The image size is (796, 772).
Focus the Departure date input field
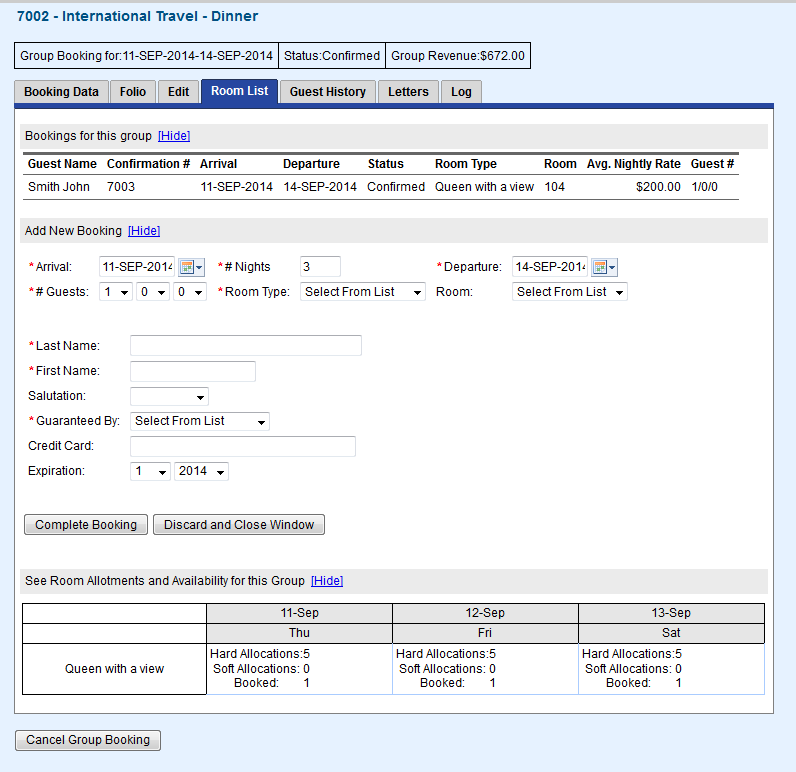point(550,267)
